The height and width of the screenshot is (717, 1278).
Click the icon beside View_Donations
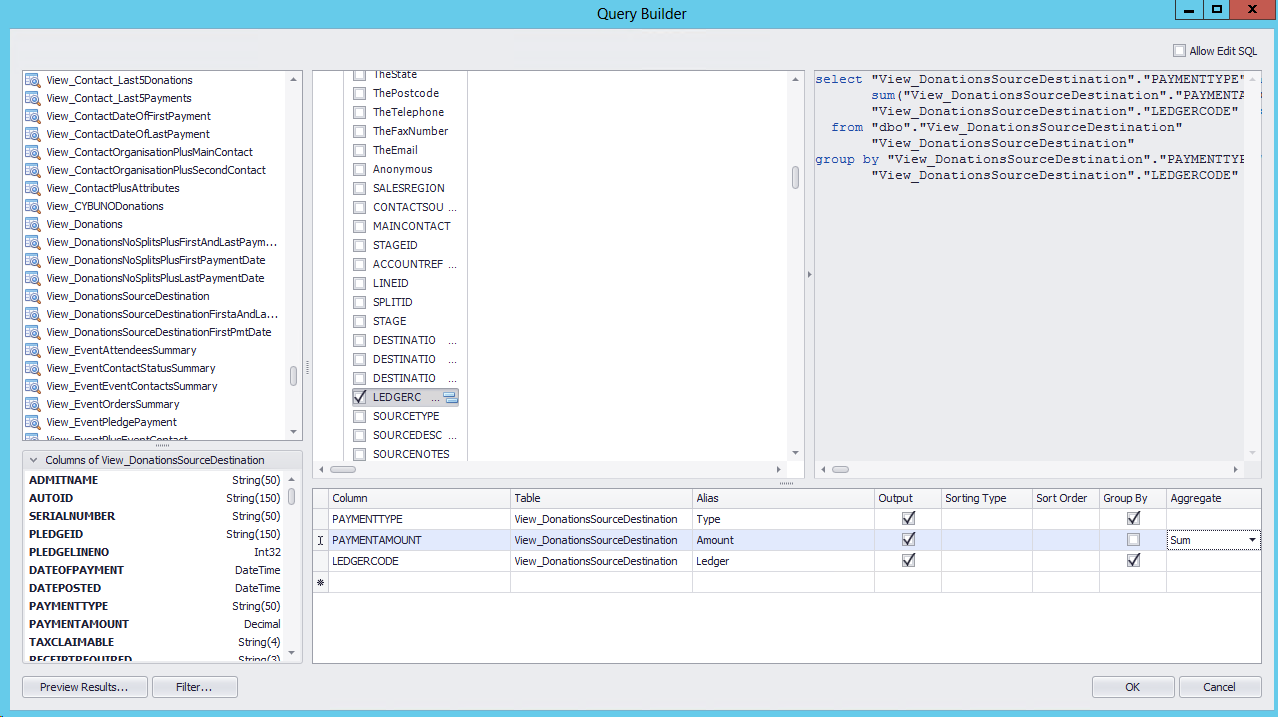(32, 224)
